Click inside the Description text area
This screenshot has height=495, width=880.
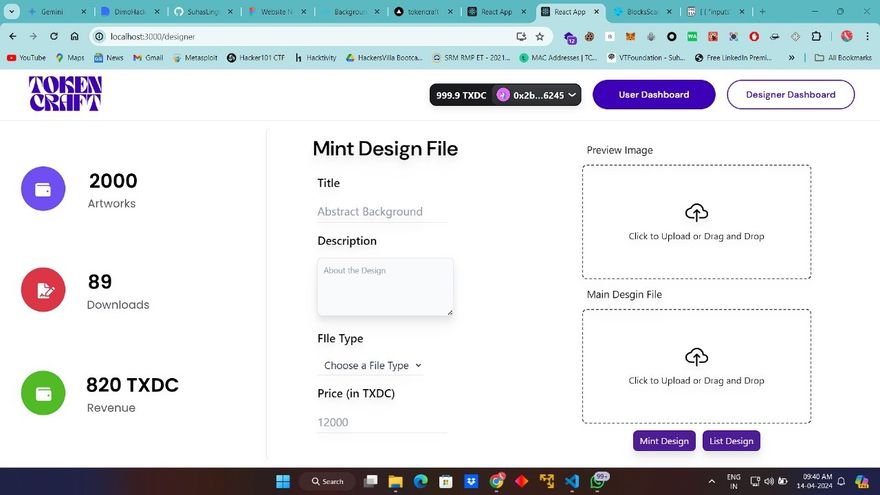385,287
